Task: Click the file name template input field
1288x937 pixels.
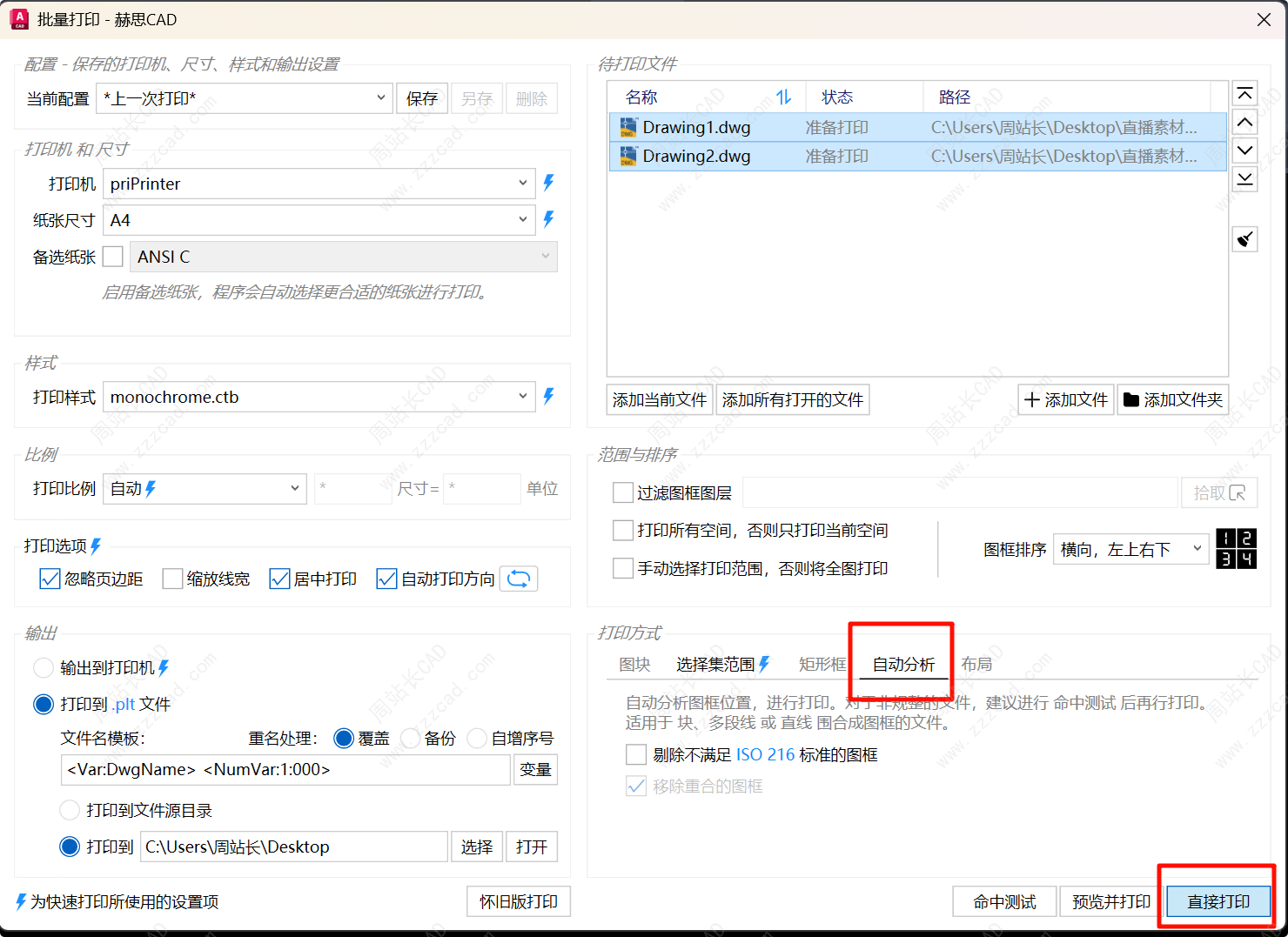Action: 285,770
